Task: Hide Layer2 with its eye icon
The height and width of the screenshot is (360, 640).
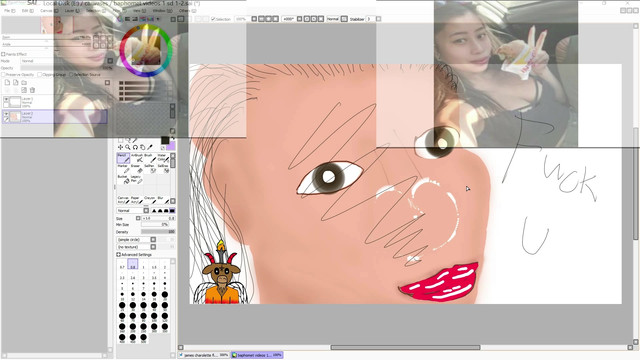Action: 6,114
